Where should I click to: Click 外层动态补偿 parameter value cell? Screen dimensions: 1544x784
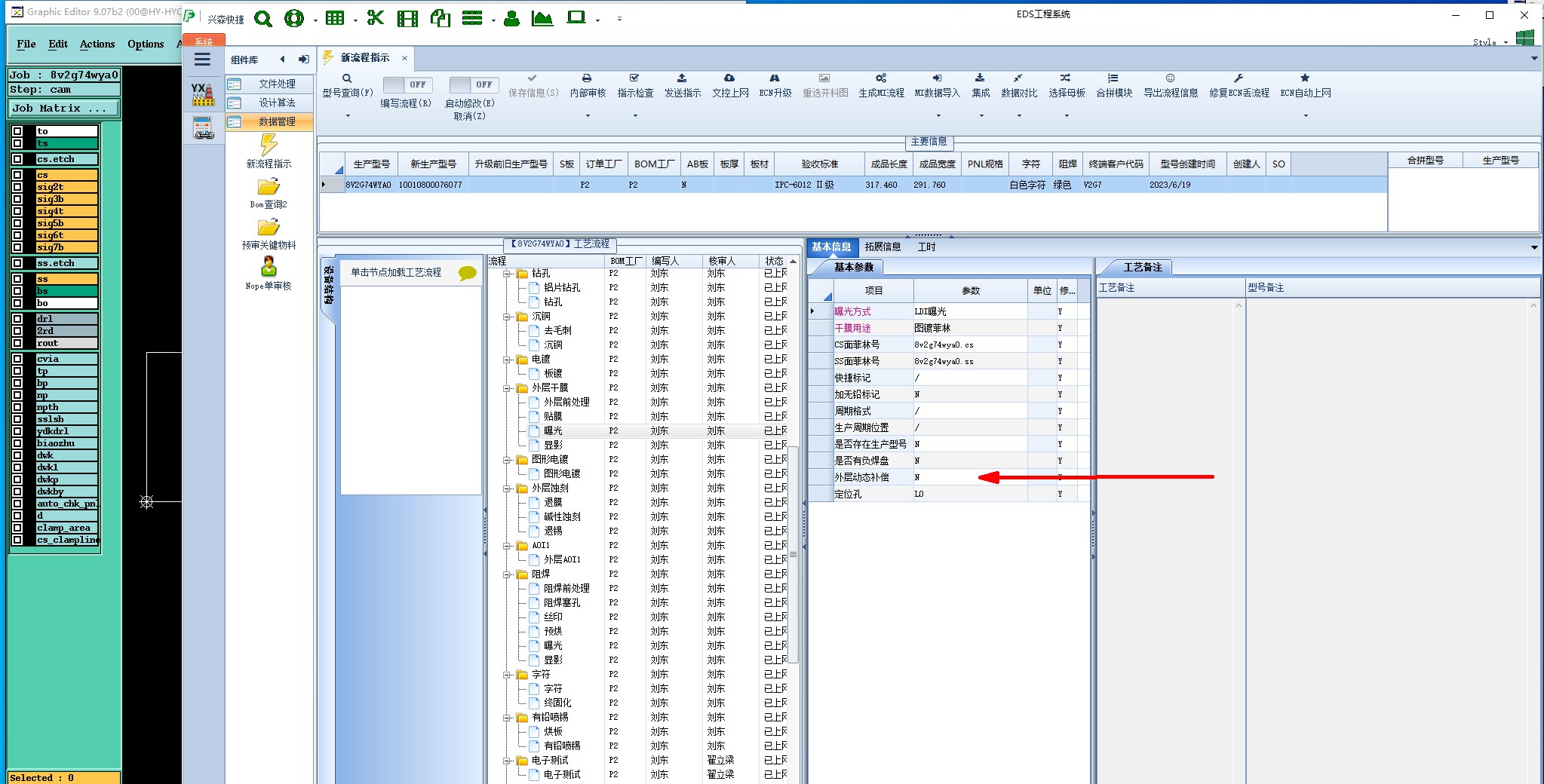[x=970, y=477]
